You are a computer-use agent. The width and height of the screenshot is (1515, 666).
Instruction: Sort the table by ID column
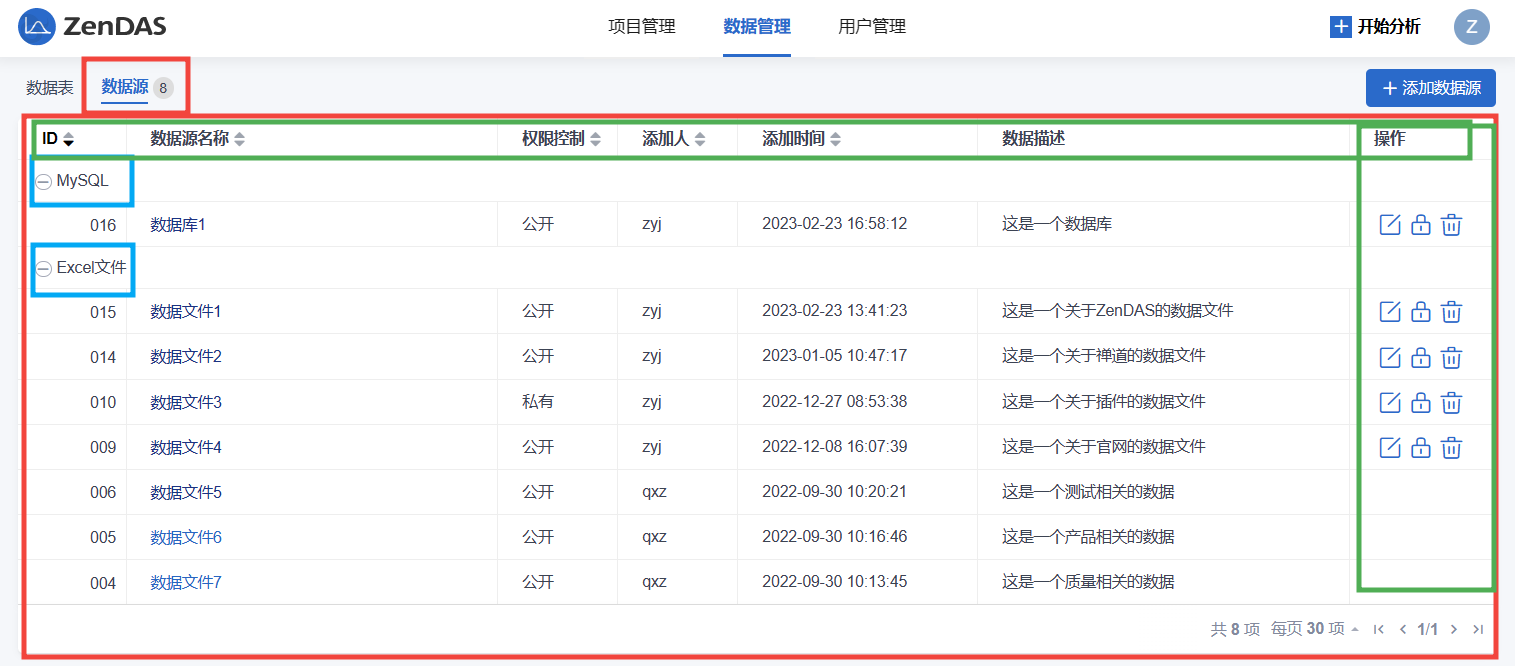pos(68,139)
